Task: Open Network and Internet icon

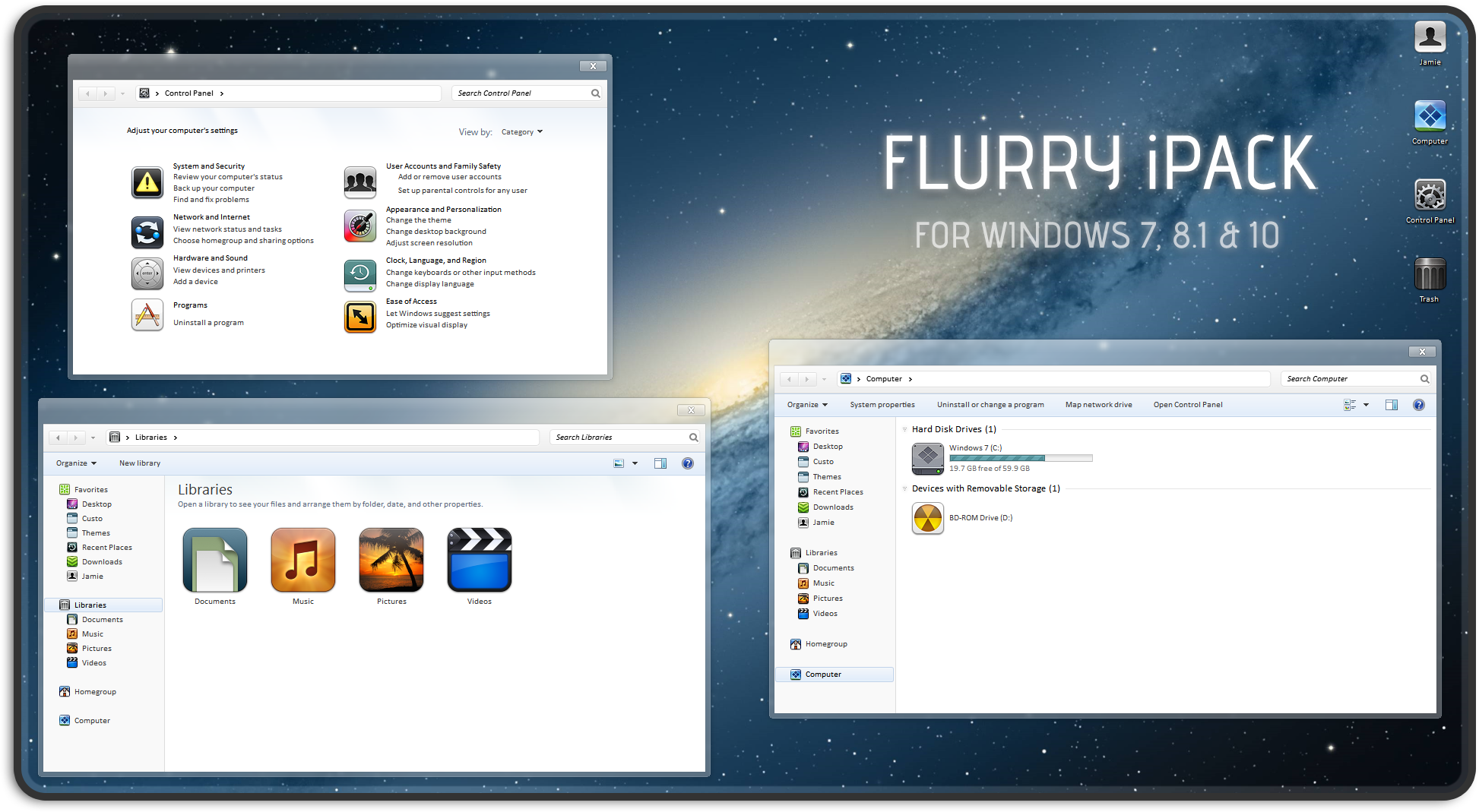Action: (147, 232)
